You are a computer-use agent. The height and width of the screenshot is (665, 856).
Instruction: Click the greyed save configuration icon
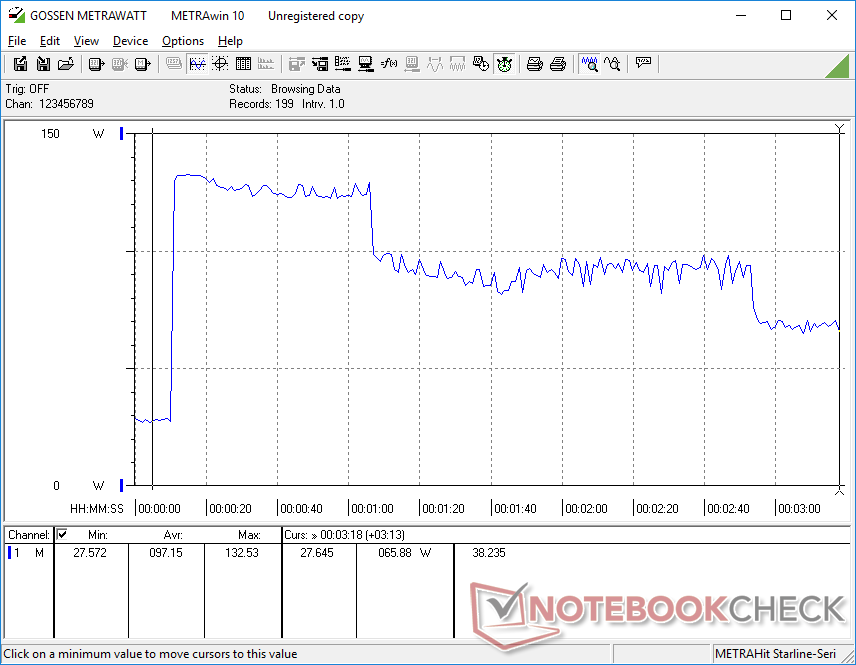coord(296,64)
